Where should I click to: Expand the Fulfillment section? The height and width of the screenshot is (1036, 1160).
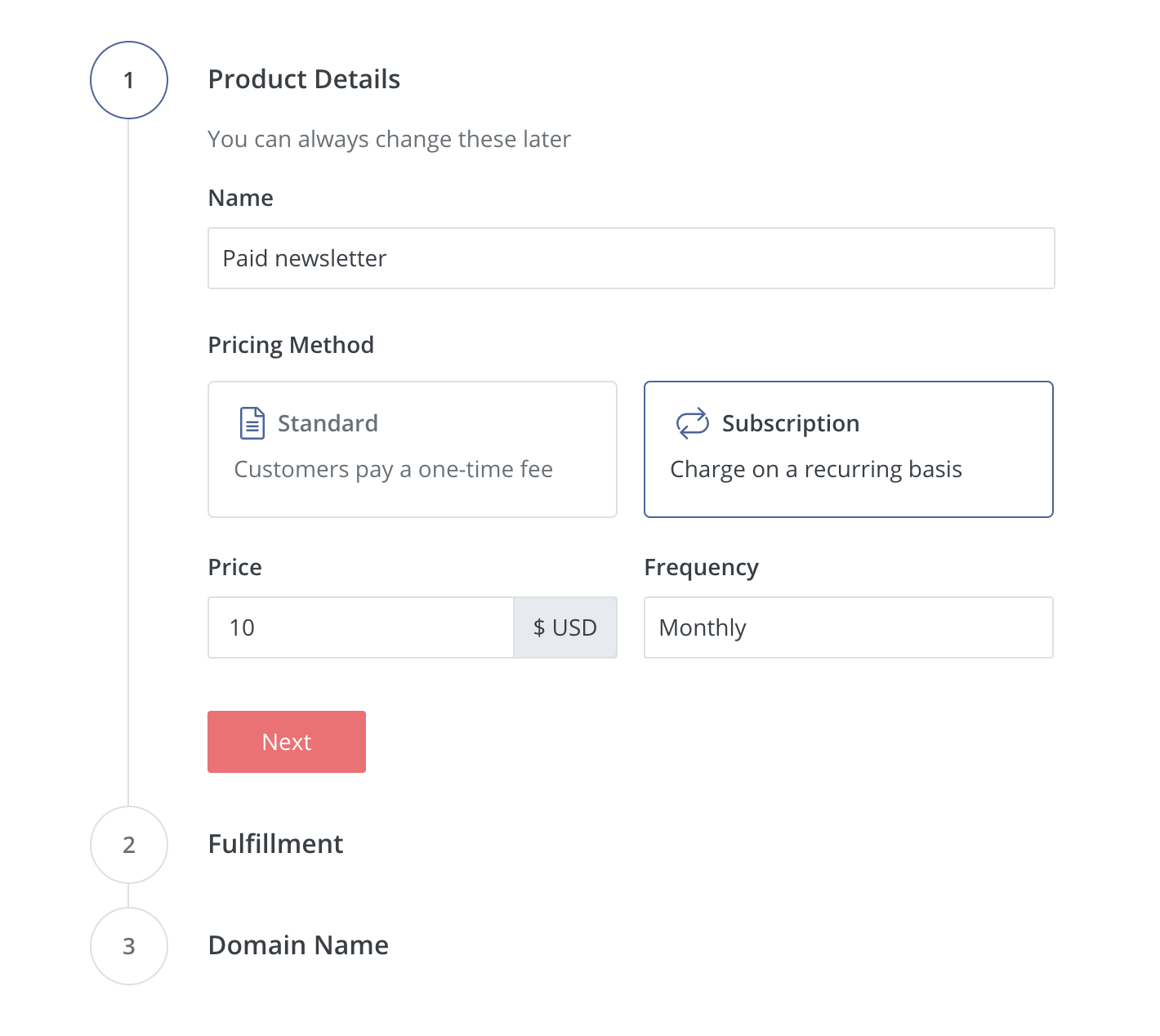275,844
